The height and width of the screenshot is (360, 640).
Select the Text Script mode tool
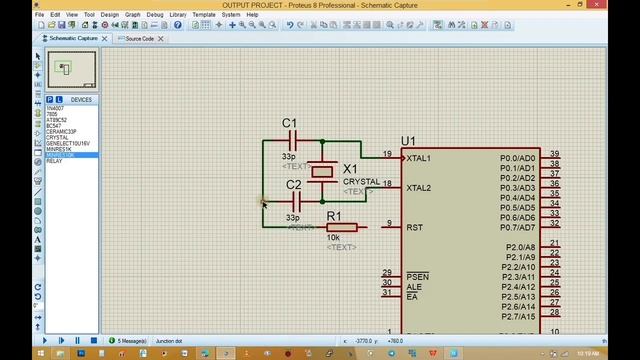[38, 94]
